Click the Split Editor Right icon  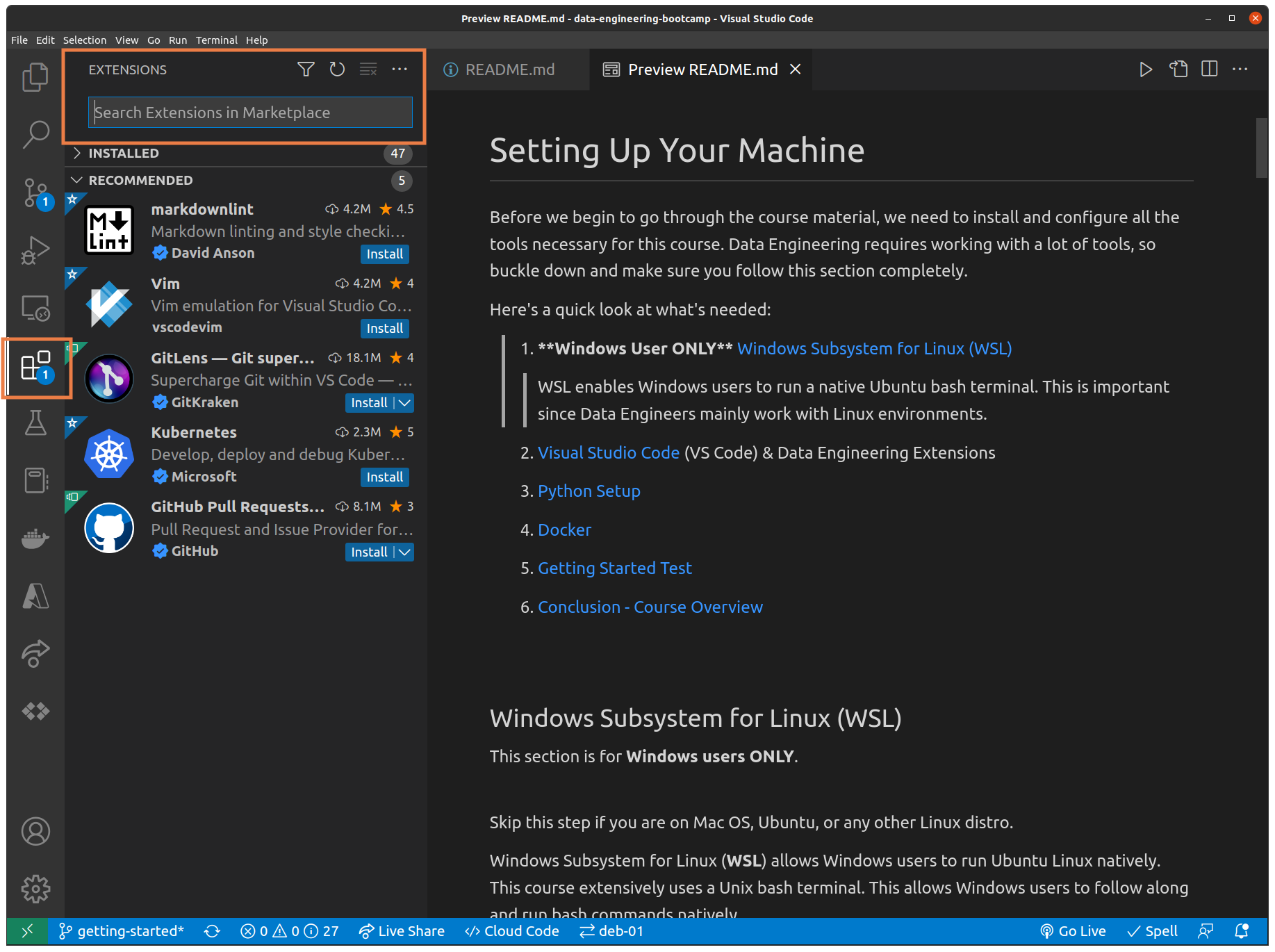pyautogui.click(x=1210, y=69)
